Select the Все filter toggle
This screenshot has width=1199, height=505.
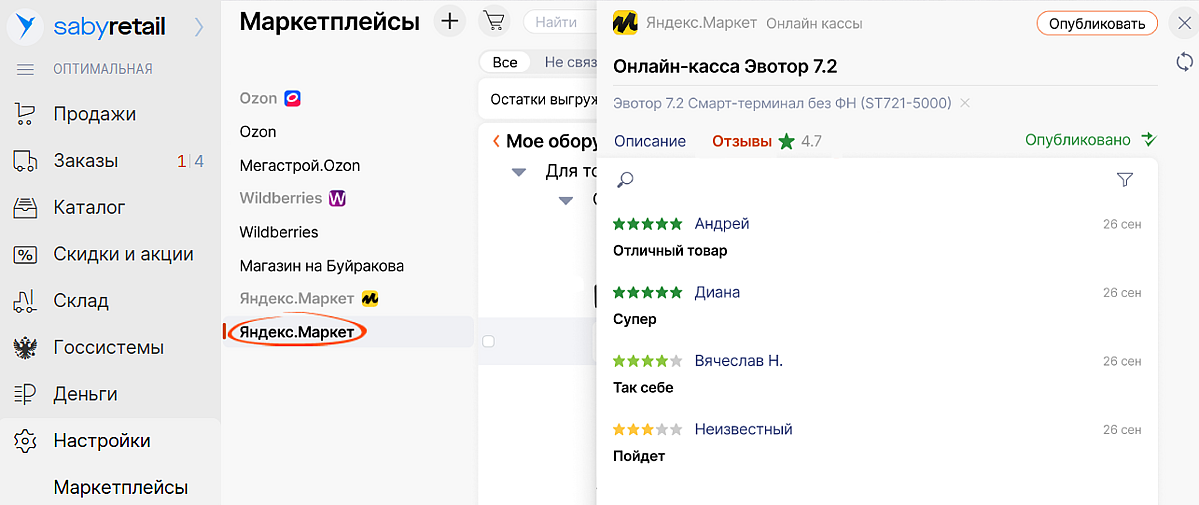point(505,62)
